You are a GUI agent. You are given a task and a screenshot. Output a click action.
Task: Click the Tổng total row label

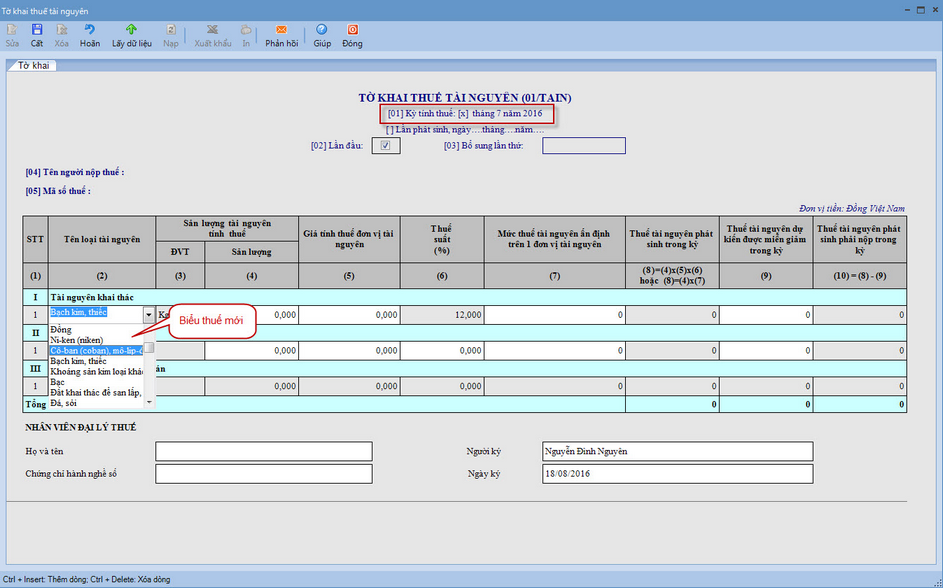(x=35, y=404)
